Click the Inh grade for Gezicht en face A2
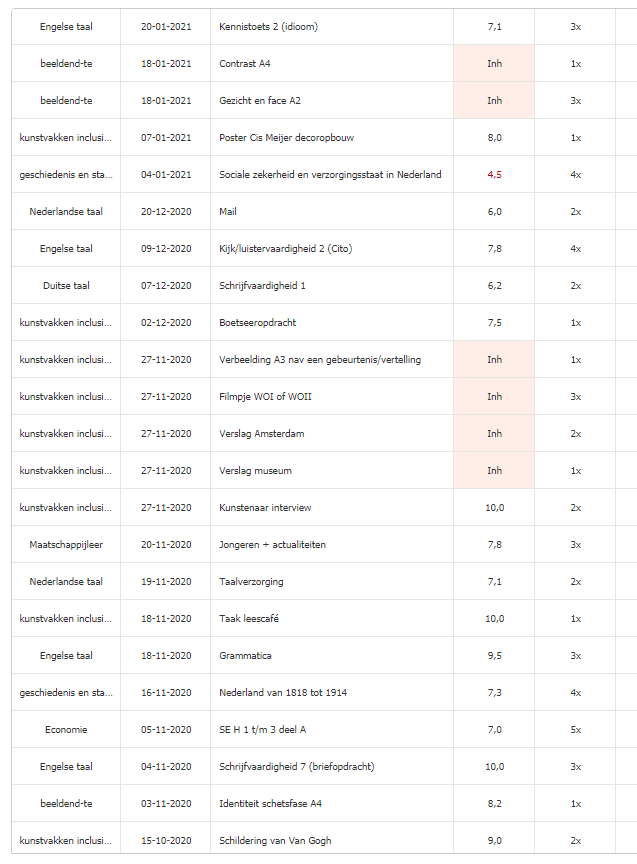The image size is (637, 864). point(494,100)
